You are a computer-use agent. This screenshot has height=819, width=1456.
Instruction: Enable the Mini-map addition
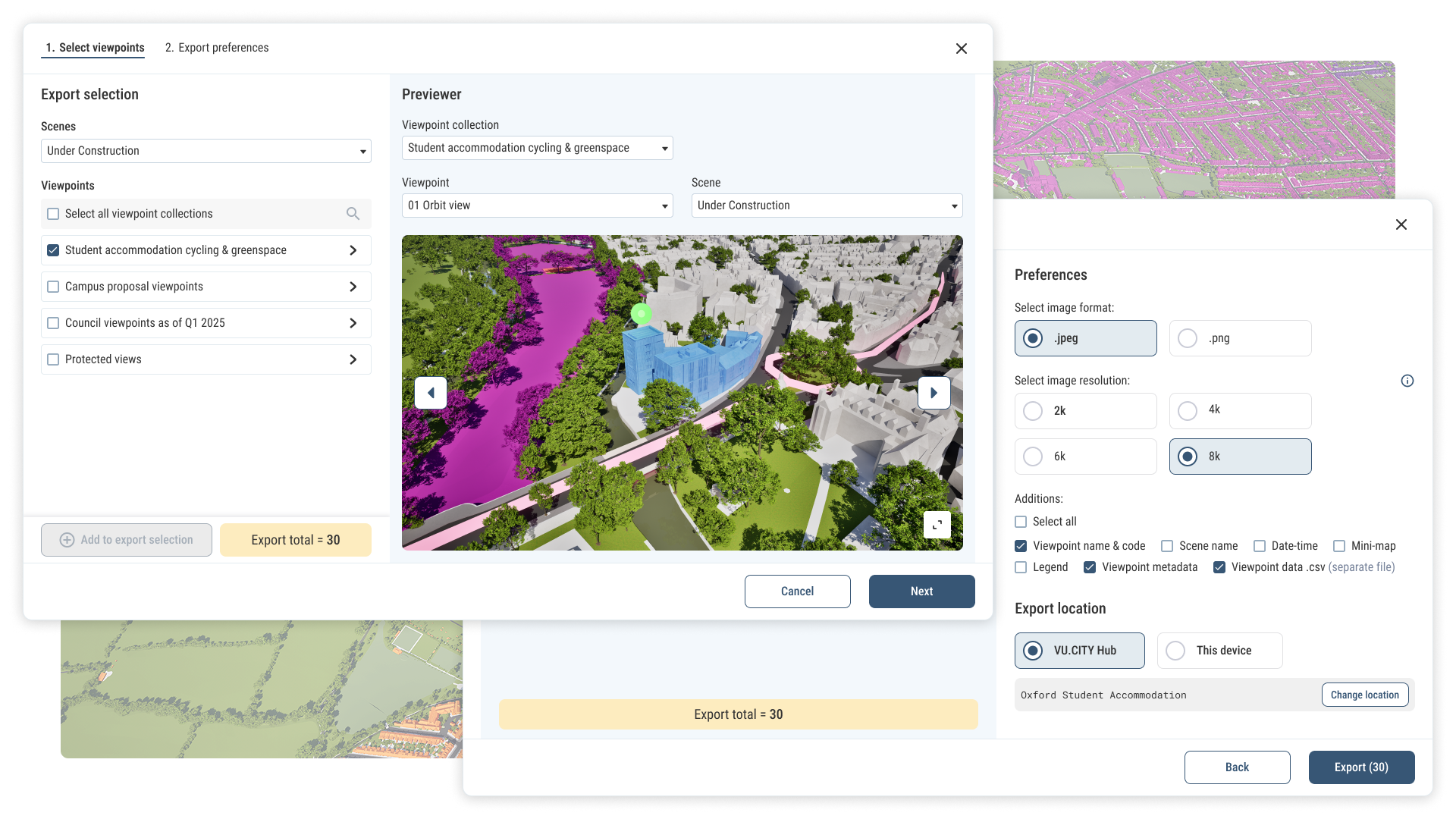(x=1339, y=546)
